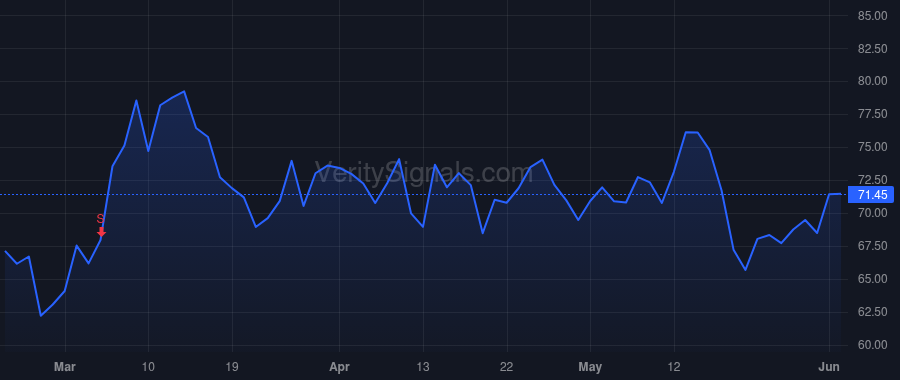Viewport: 900px width, 380px height.
Task: Click the 22 date axis label
Action: pyautogui.click(x=506, y=367)
